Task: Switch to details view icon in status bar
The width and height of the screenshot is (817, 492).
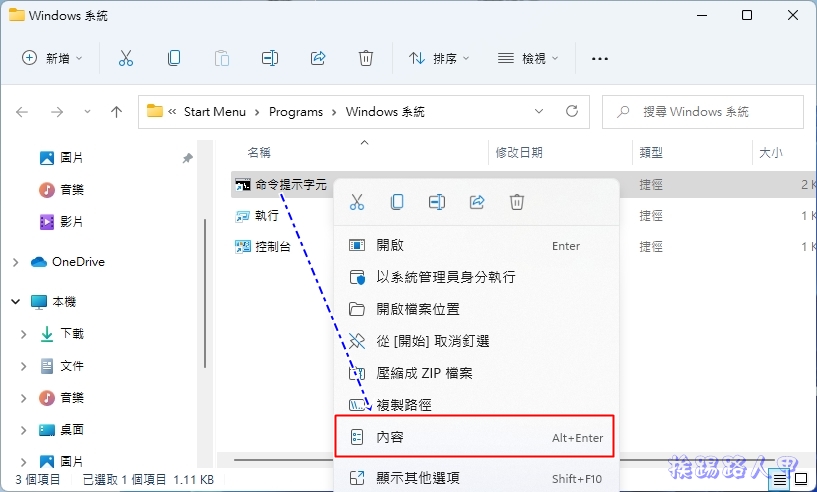Action: [779, 479]
